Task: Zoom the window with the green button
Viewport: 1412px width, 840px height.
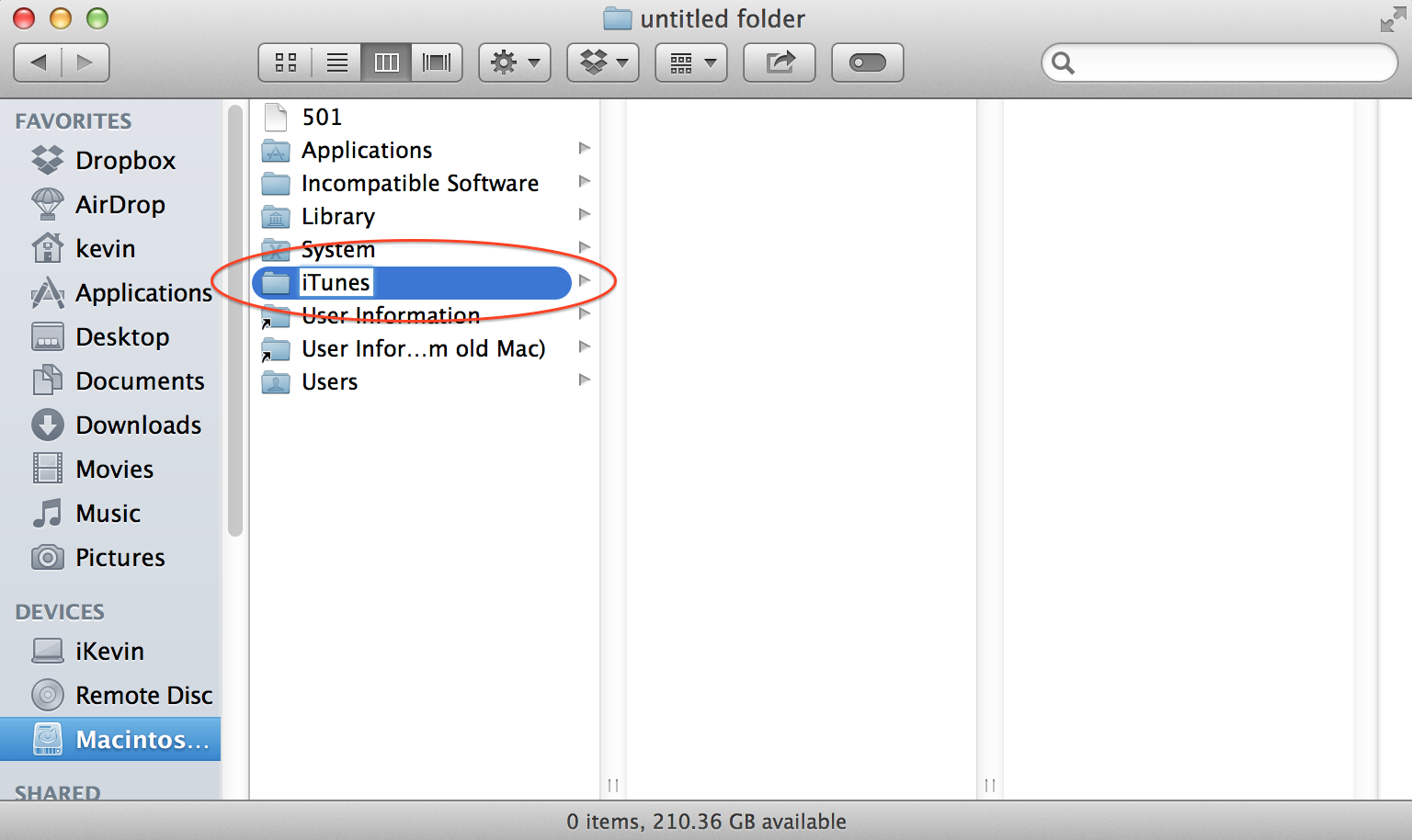Action: coord(97,18)
